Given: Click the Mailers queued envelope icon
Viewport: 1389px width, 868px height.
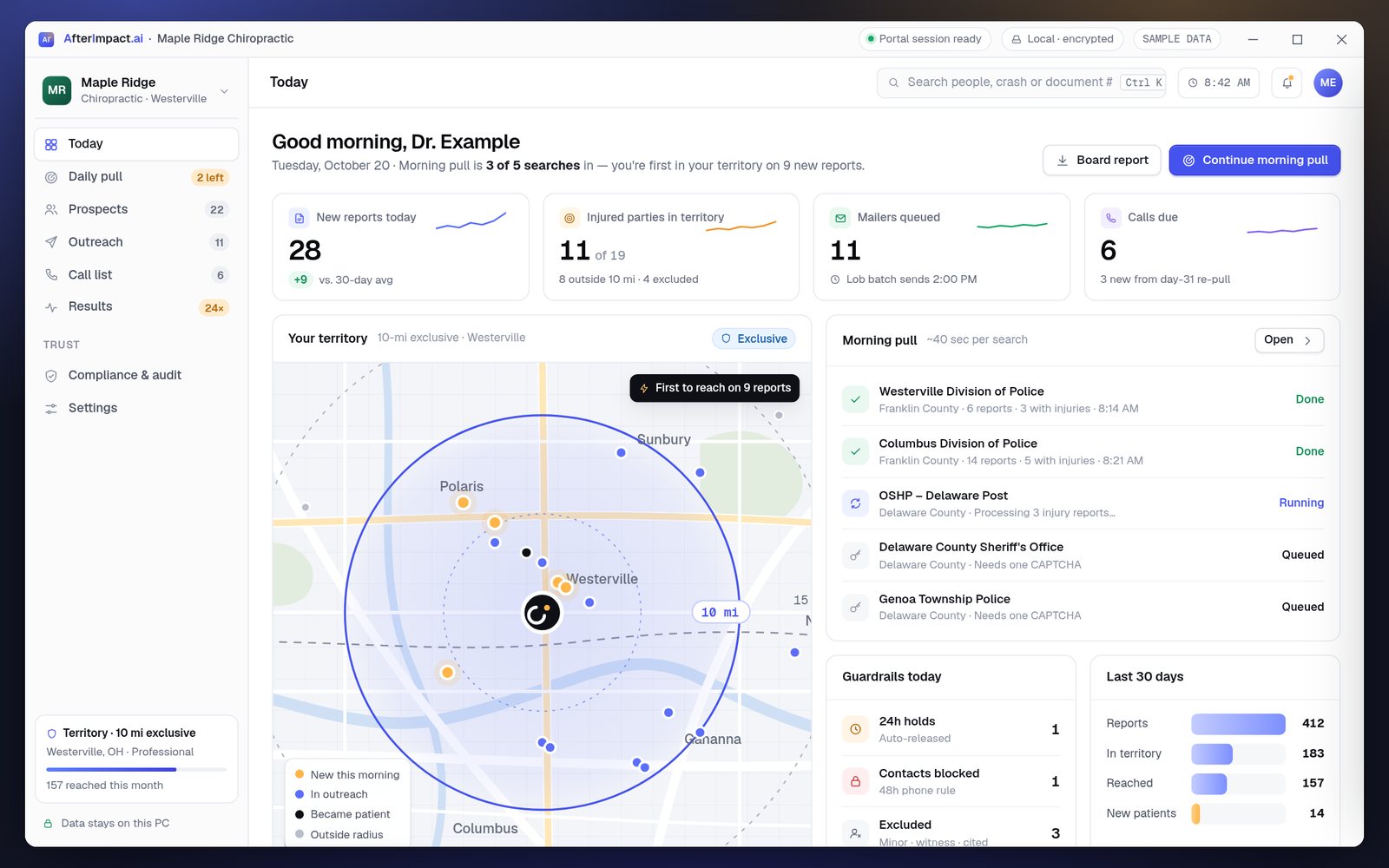Looking at the screenshot, I should tap(839, 218).
